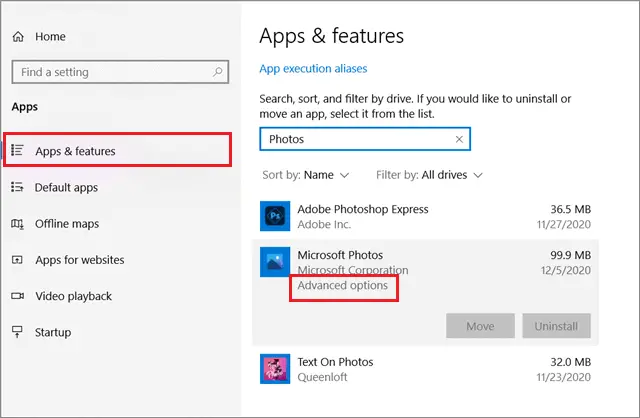This screenshot has width=640, height=418.
Task: Go to Default apps settings
Action: [x=66, y=187]
